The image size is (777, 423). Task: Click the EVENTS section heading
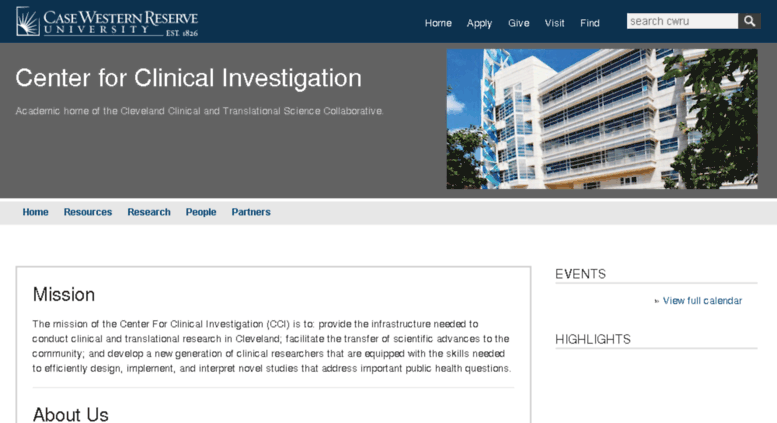(580, 274)
